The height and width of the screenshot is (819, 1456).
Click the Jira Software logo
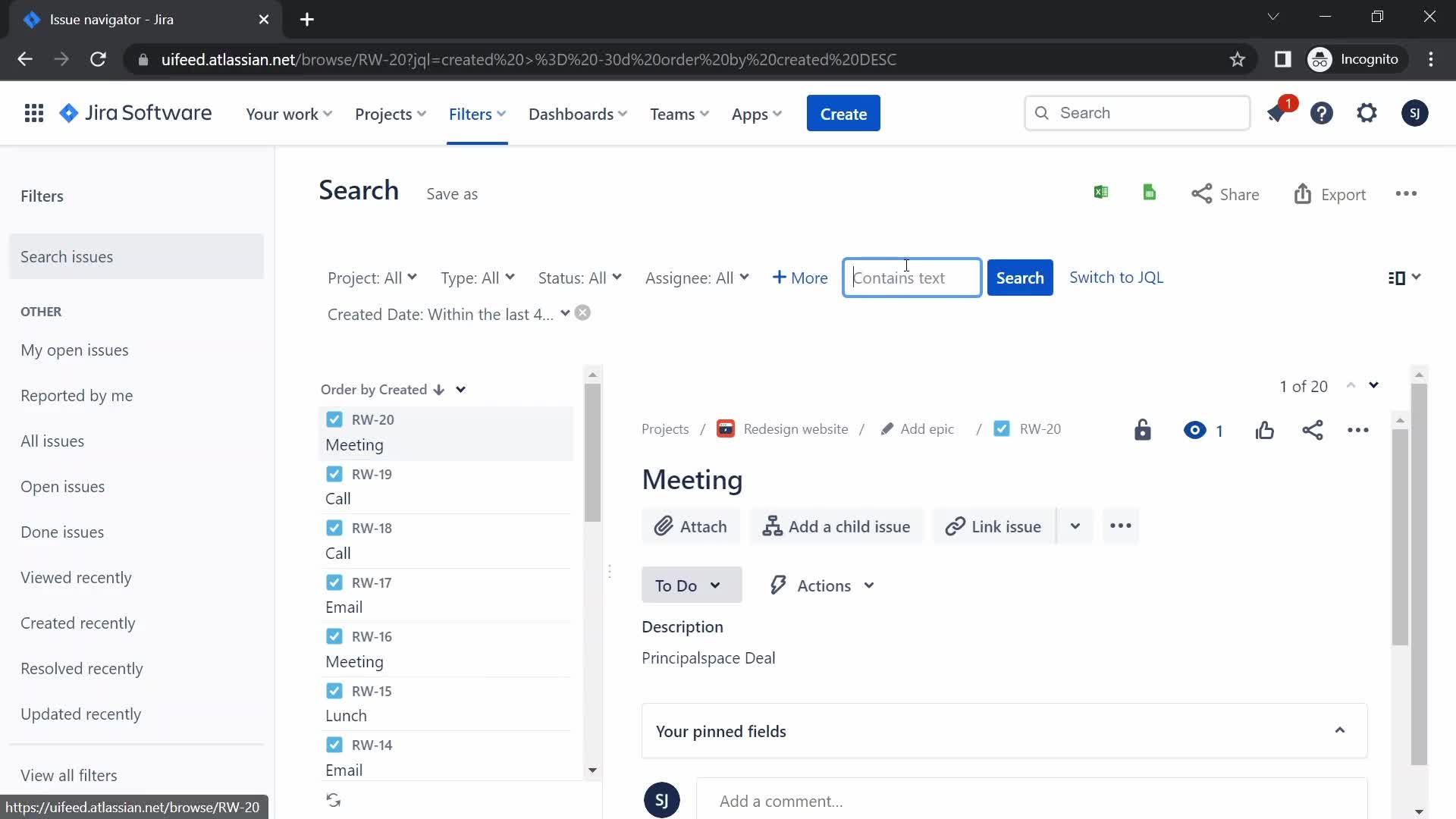coord(136,113)
